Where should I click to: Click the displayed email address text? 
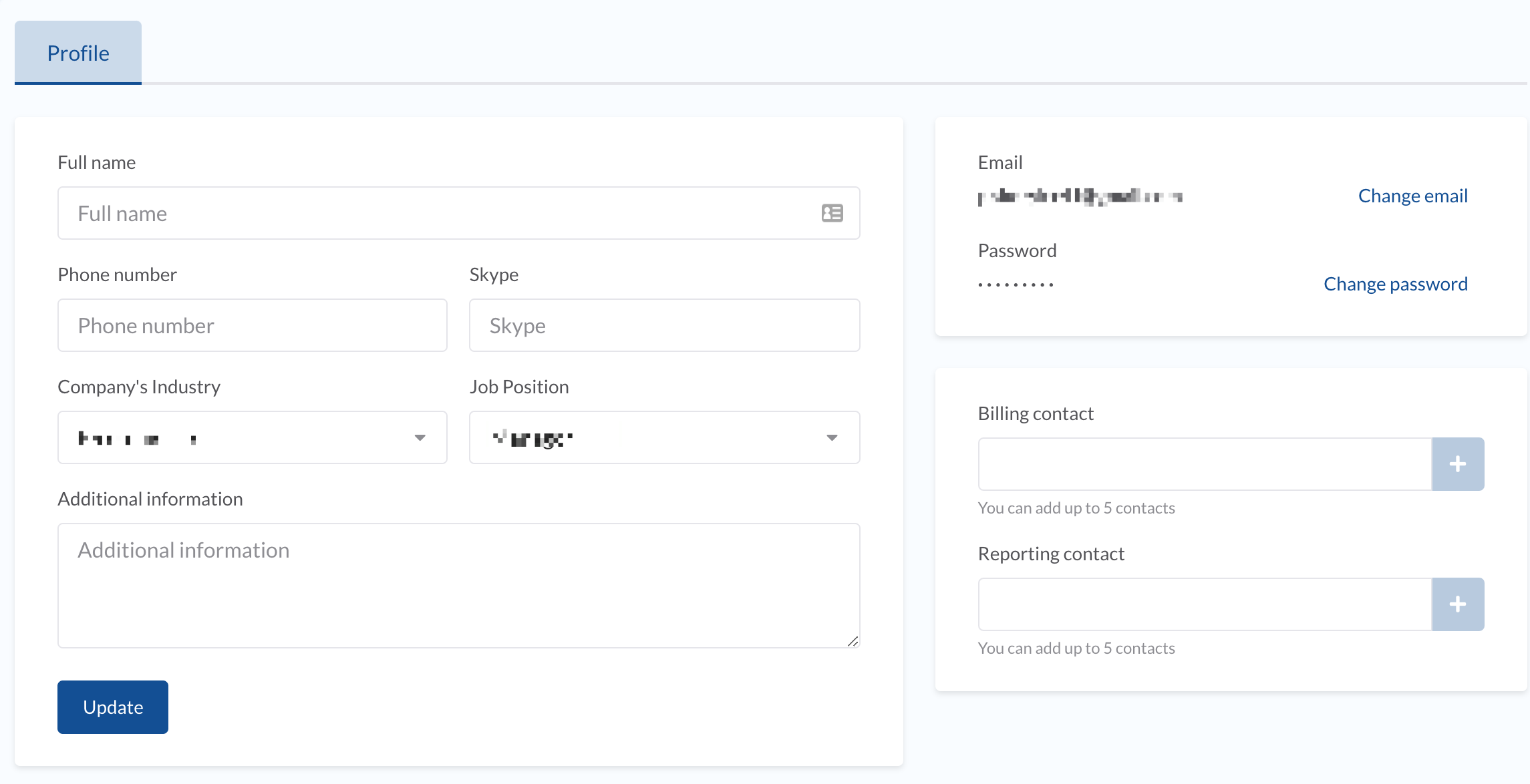coord(1080,196)
